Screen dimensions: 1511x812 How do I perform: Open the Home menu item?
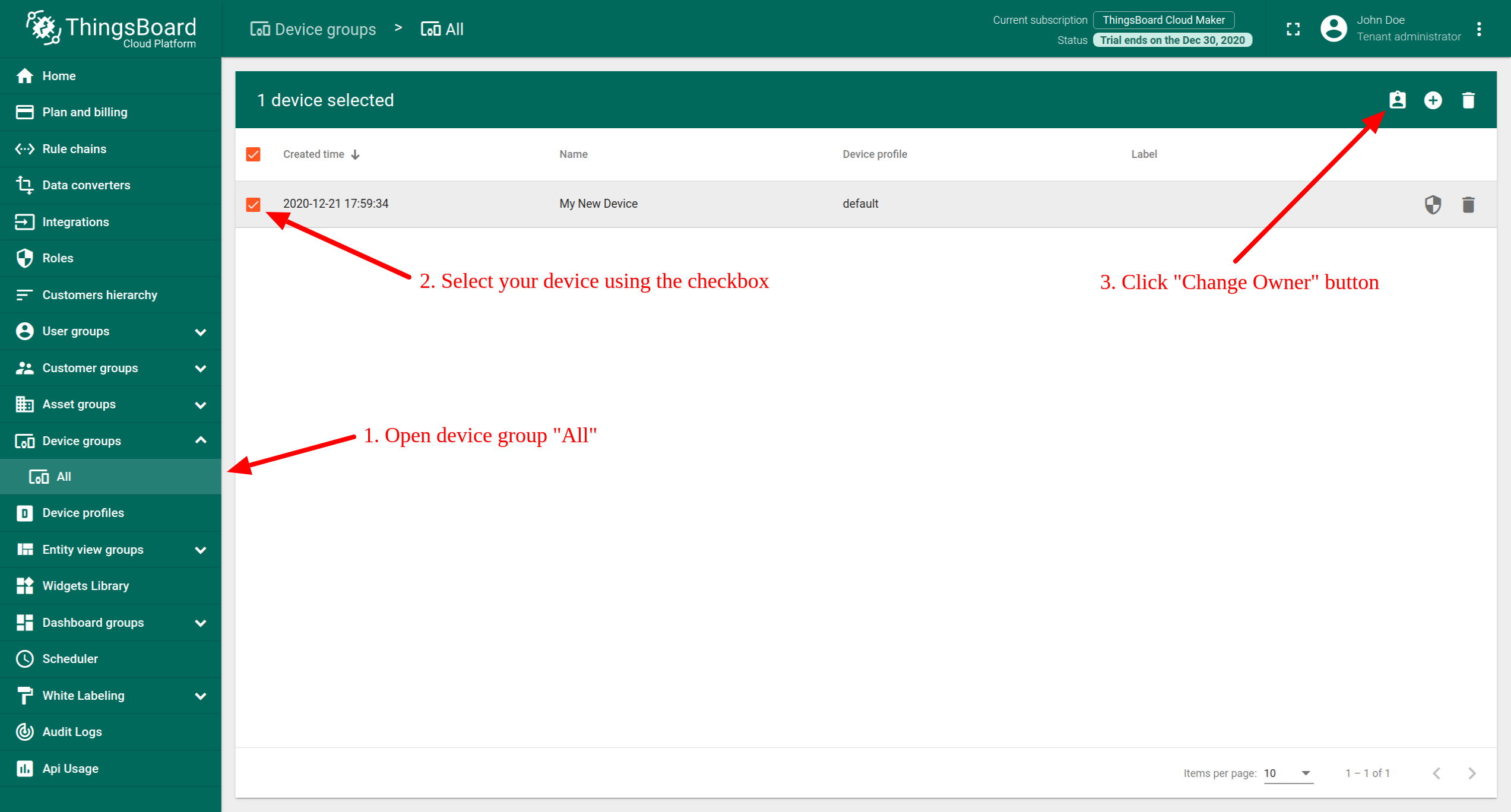pyautogui.click(x=110, y=76)
